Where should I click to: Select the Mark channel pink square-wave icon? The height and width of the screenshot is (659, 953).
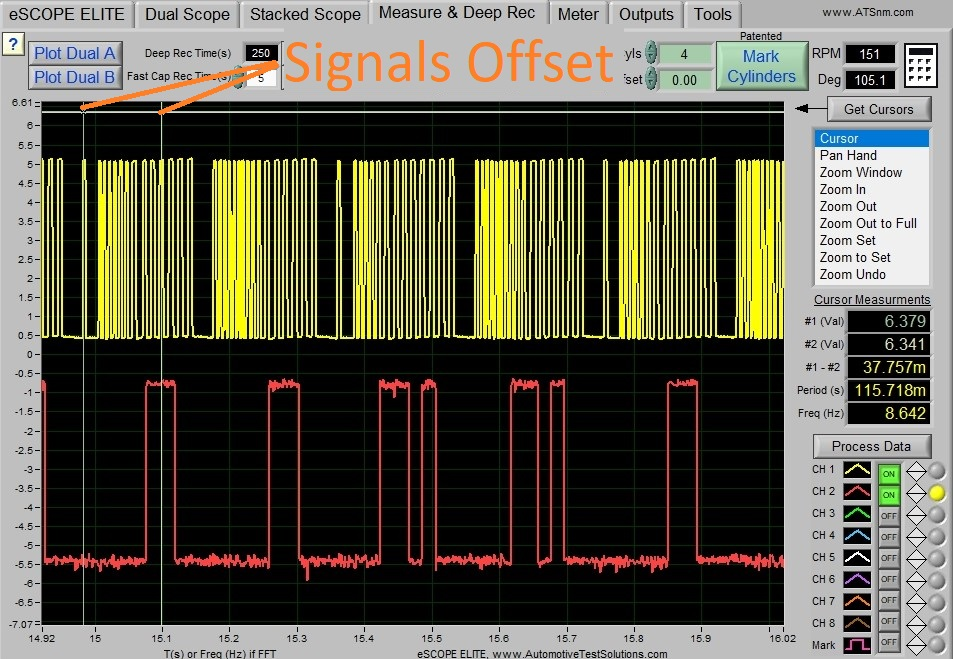tap(855, 643)
